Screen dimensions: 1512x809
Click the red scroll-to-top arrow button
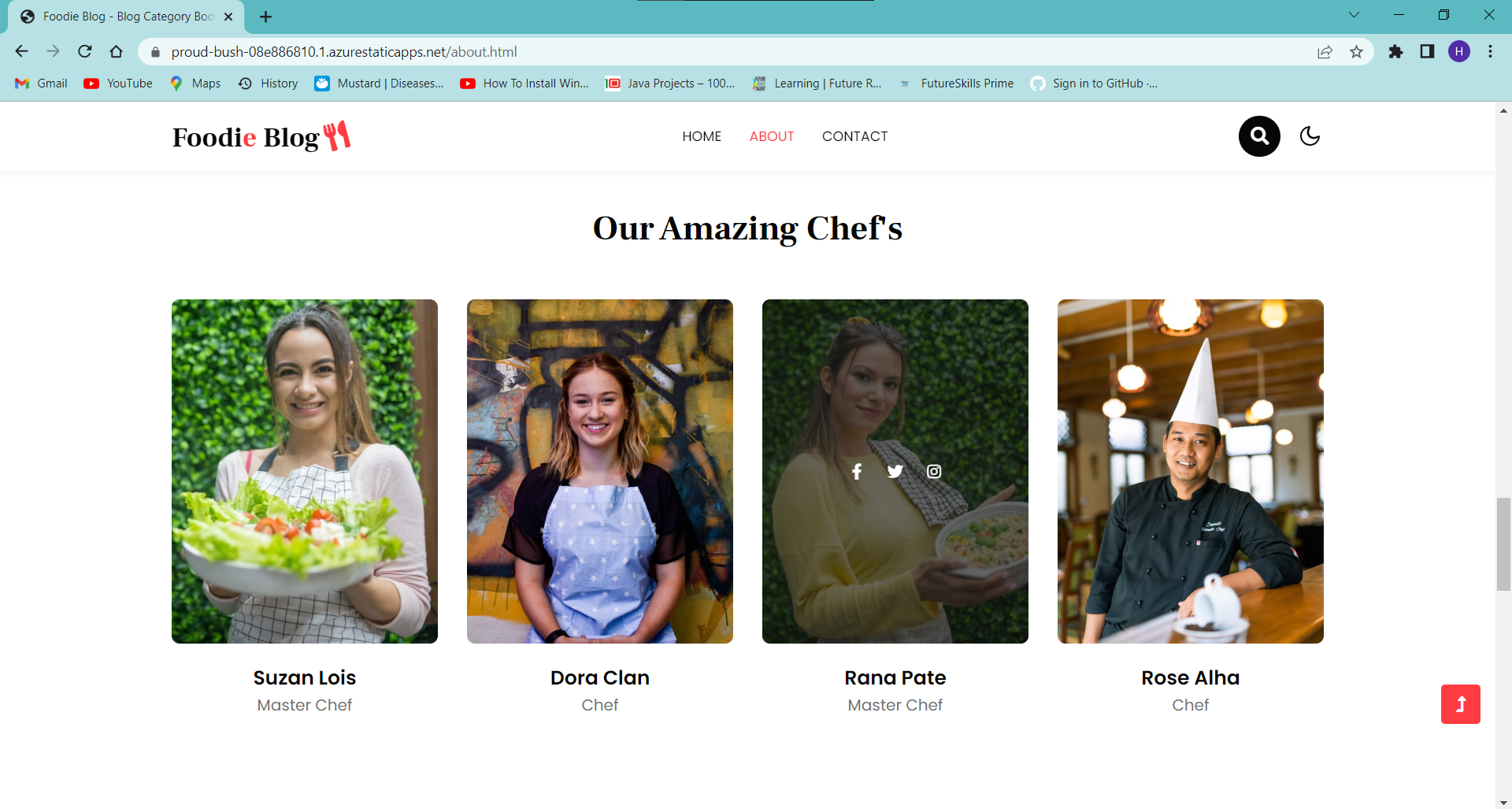click(1461, 704)
